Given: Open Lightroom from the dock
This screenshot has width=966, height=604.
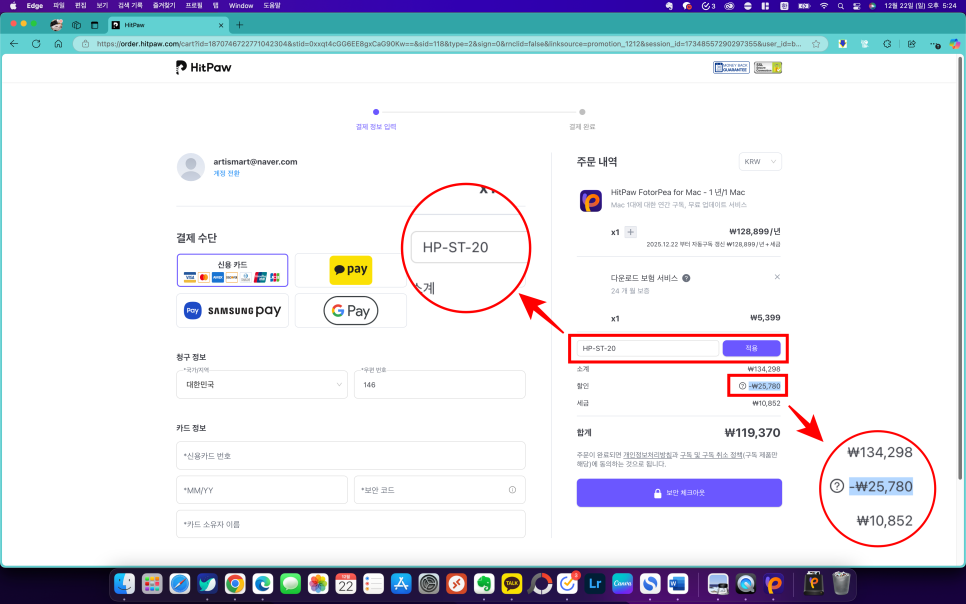Looking at the screenshot, I should (x=595, y=583).
